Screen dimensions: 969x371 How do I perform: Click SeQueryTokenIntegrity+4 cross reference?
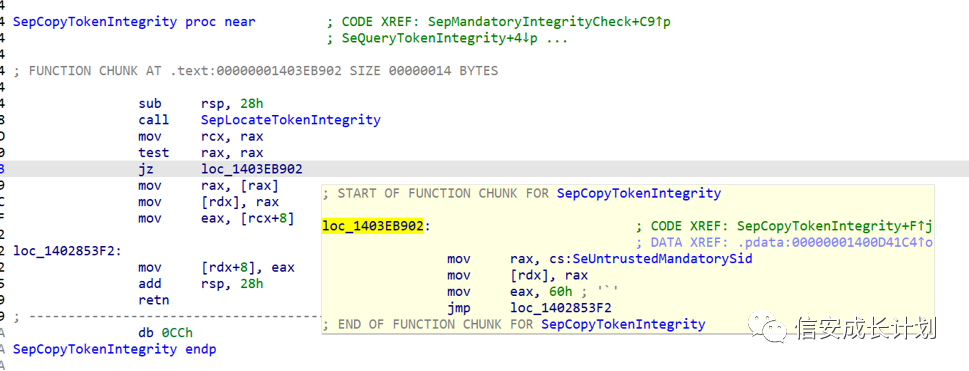tap(455, 38)
